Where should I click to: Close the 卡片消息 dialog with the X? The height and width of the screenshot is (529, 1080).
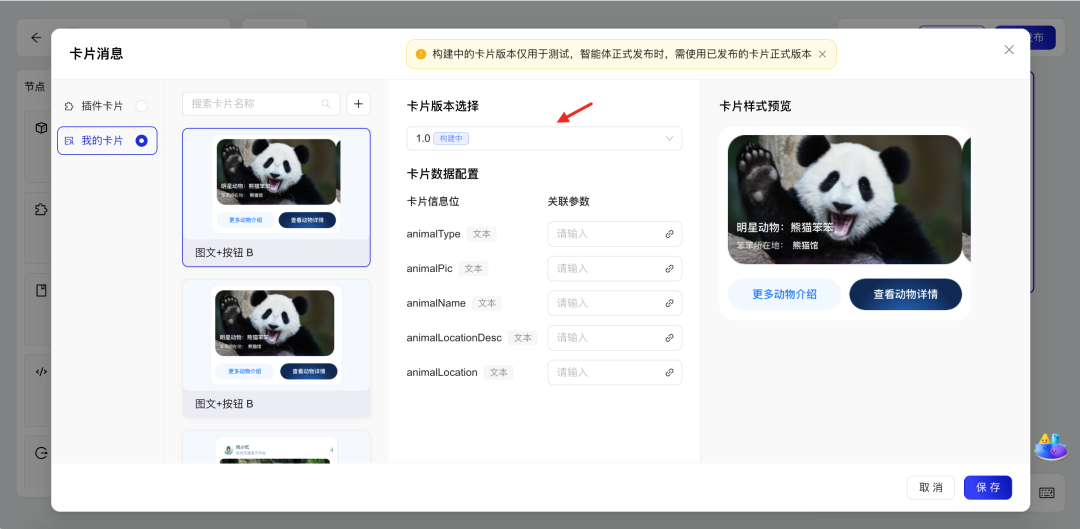1009,50
